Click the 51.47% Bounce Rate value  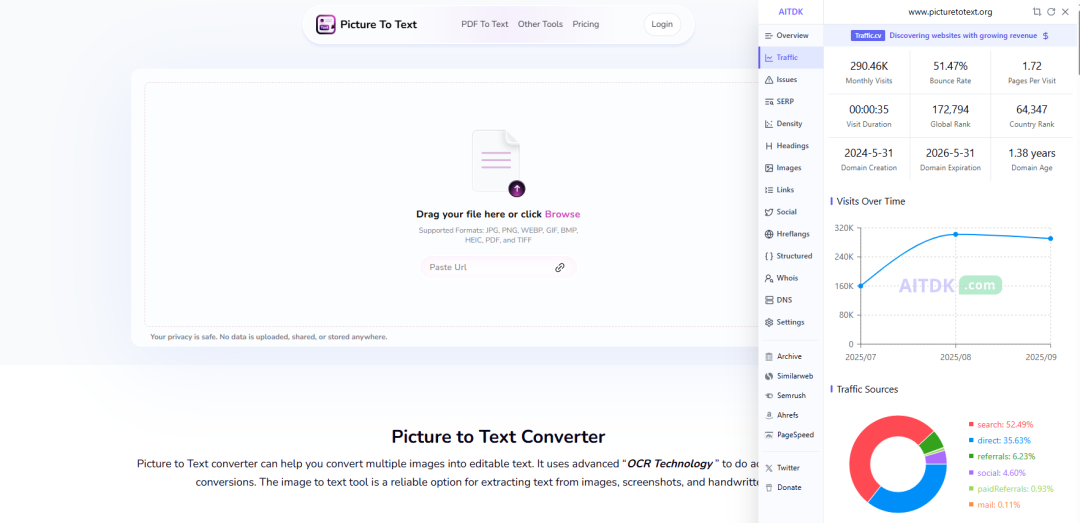[x=951, y=66]
